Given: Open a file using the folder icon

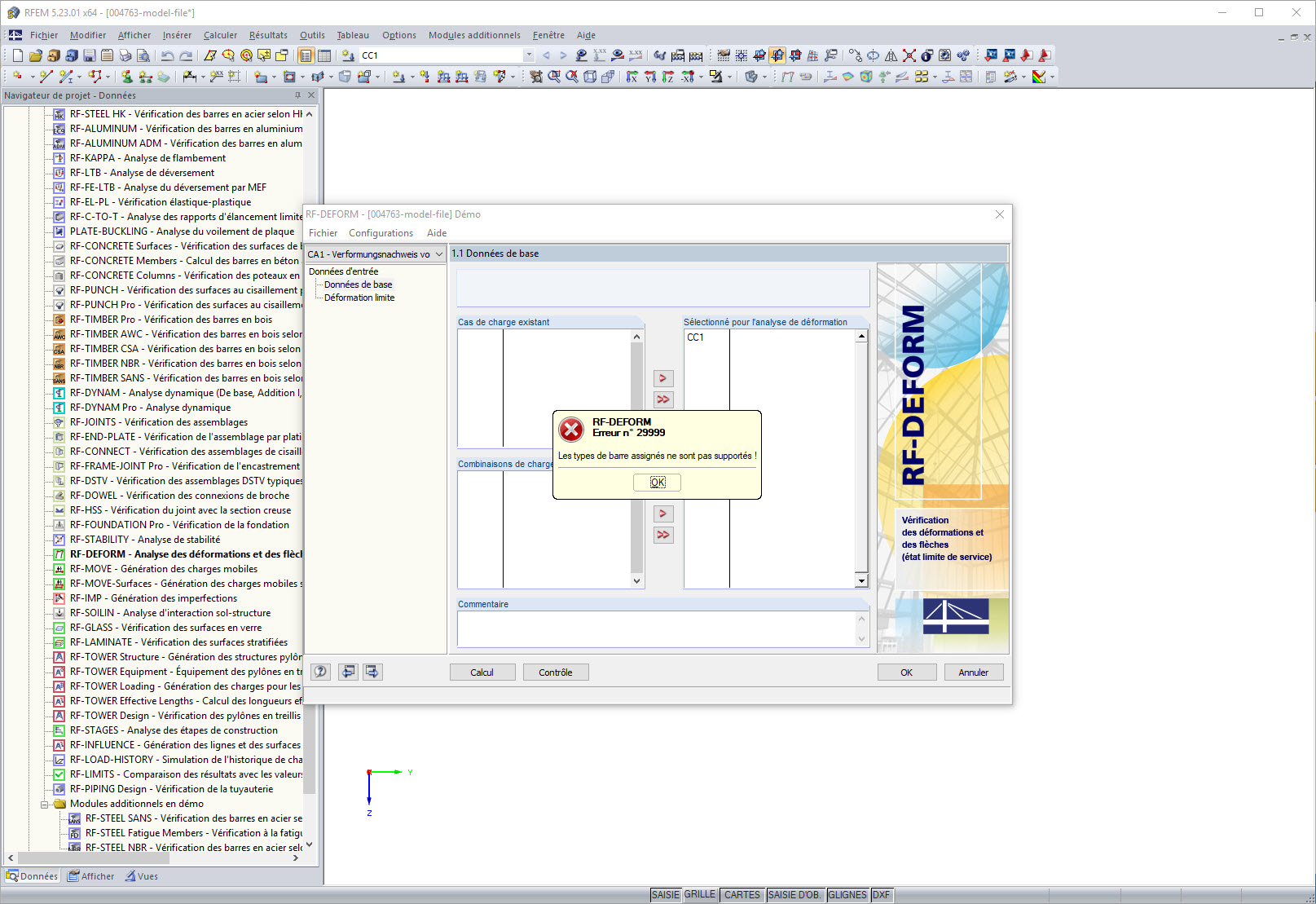Looking at the screenshot, I should (35, 55).
